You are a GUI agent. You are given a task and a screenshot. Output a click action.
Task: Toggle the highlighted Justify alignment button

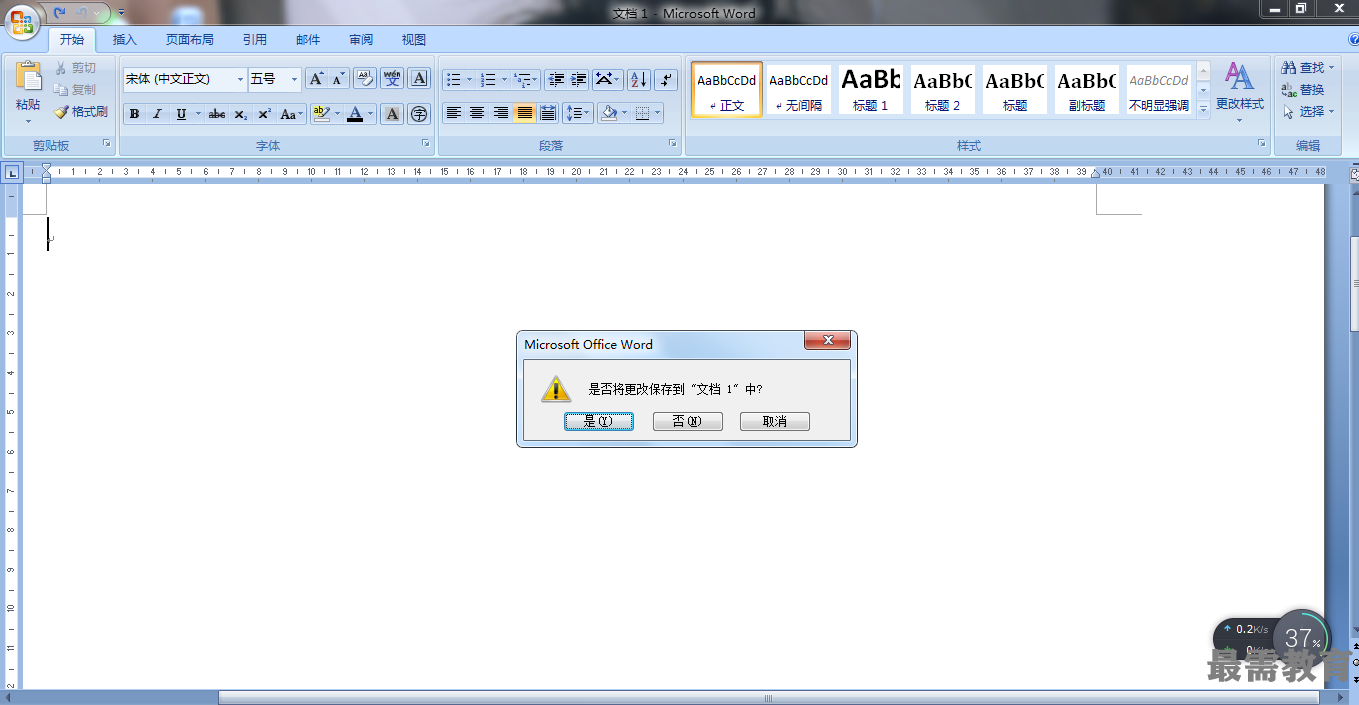click(525, 113)
